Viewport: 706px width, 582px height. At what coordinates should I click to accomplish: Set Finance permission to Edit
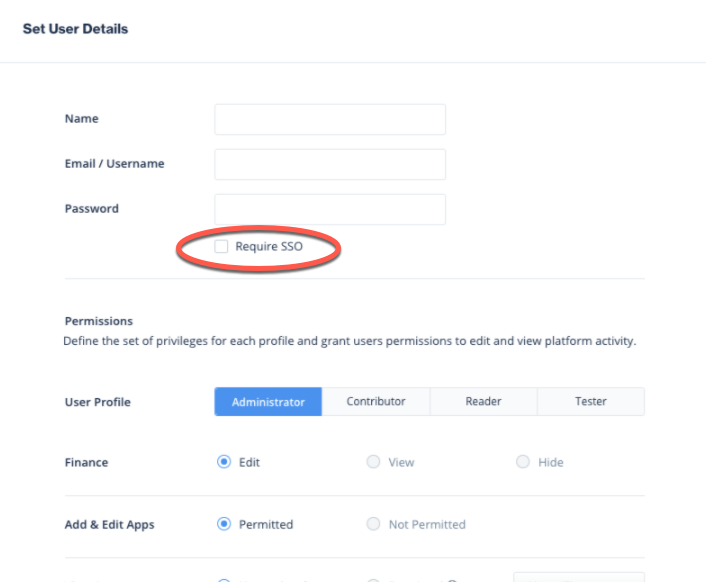click(224, 462)
